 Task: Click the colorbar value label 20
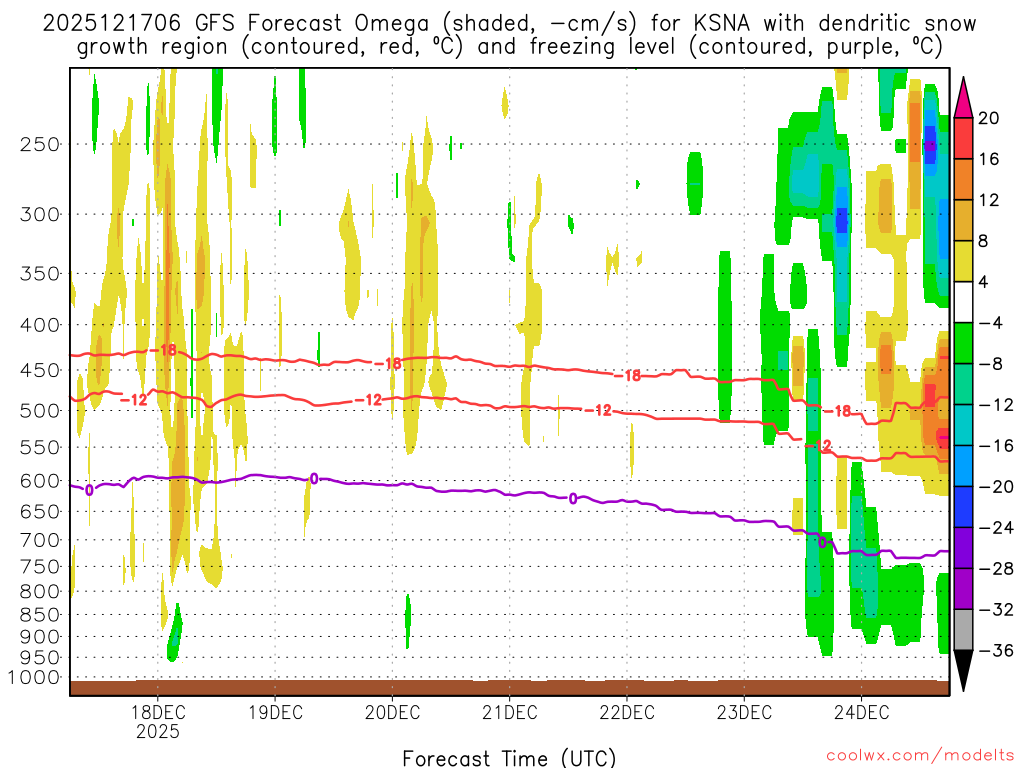(989, 118)
